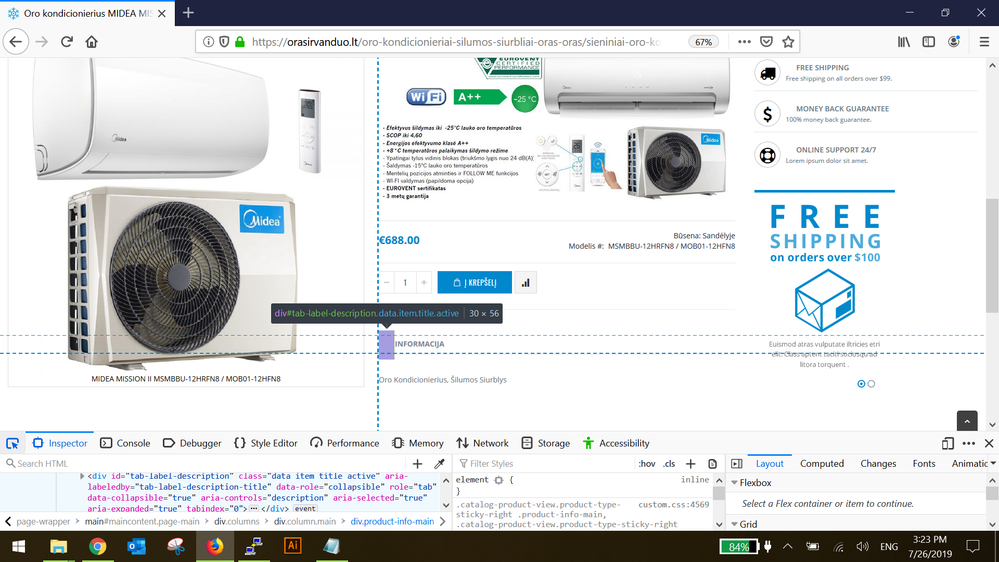Save page to Pocket
Screen dimensions: 999x562
click(x=766, y=42)
